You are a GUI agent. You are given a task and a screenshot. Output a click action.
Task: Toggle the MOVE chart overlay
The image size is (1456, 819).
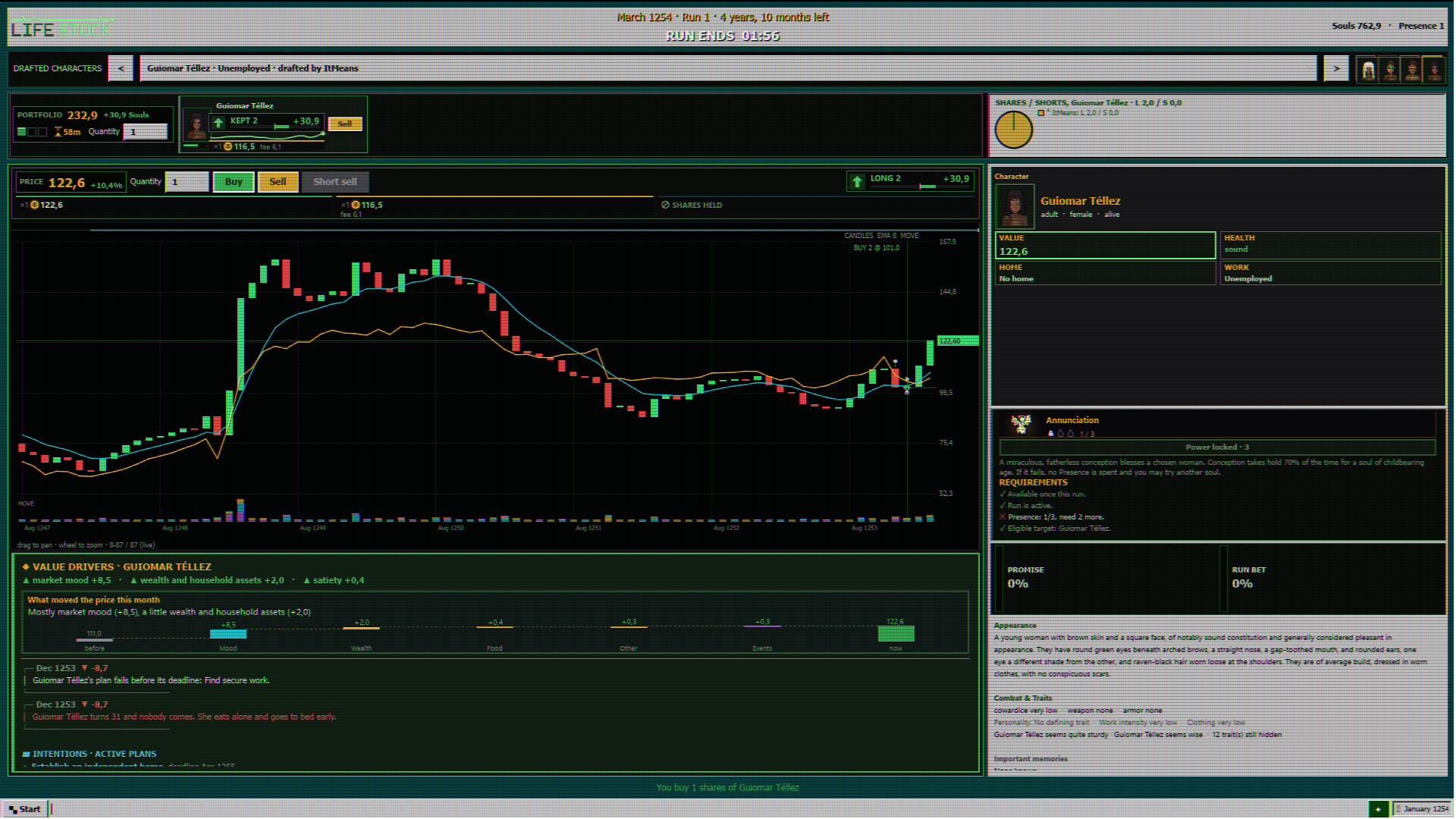point(910,236)
